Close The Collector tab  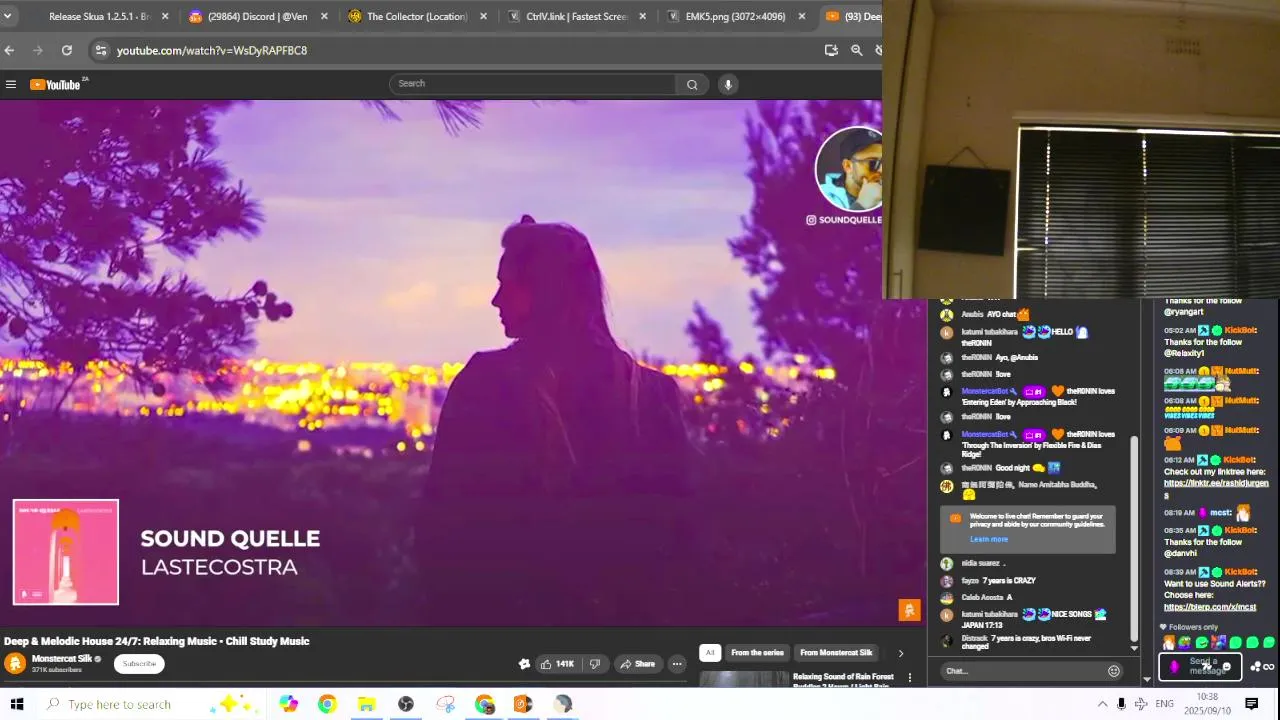pos(483,16)
